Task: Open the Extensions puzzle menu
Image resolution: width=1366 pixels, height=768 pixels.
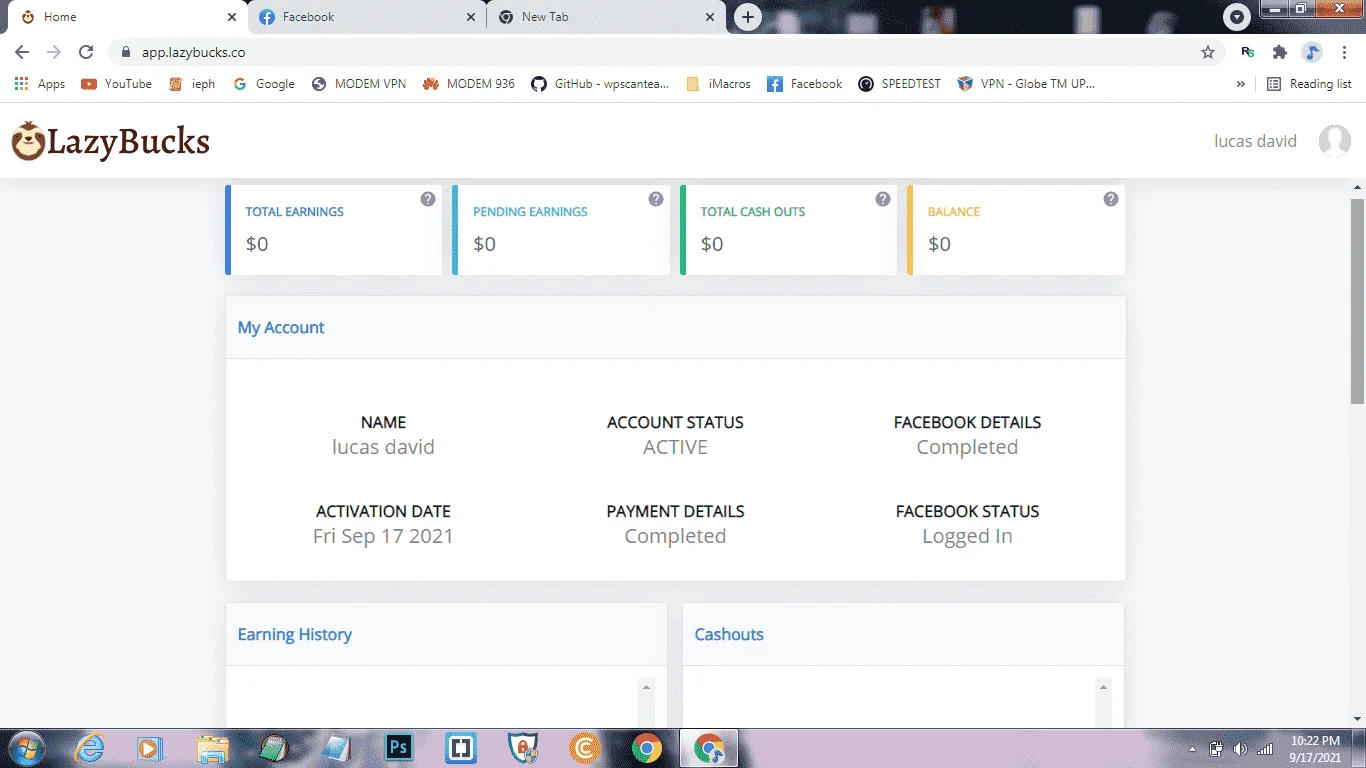Action: coord(1279,52)
